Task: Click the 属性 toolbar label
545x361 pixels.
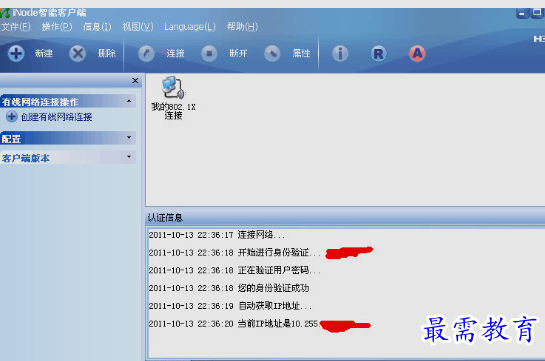Action: click(301, 54)
